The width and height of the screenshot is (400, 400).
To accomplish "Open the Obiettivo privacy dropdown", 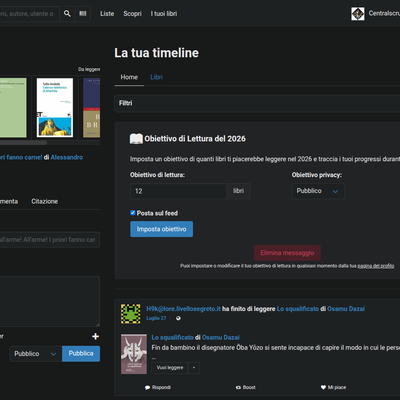I will (x=318, y=191).
